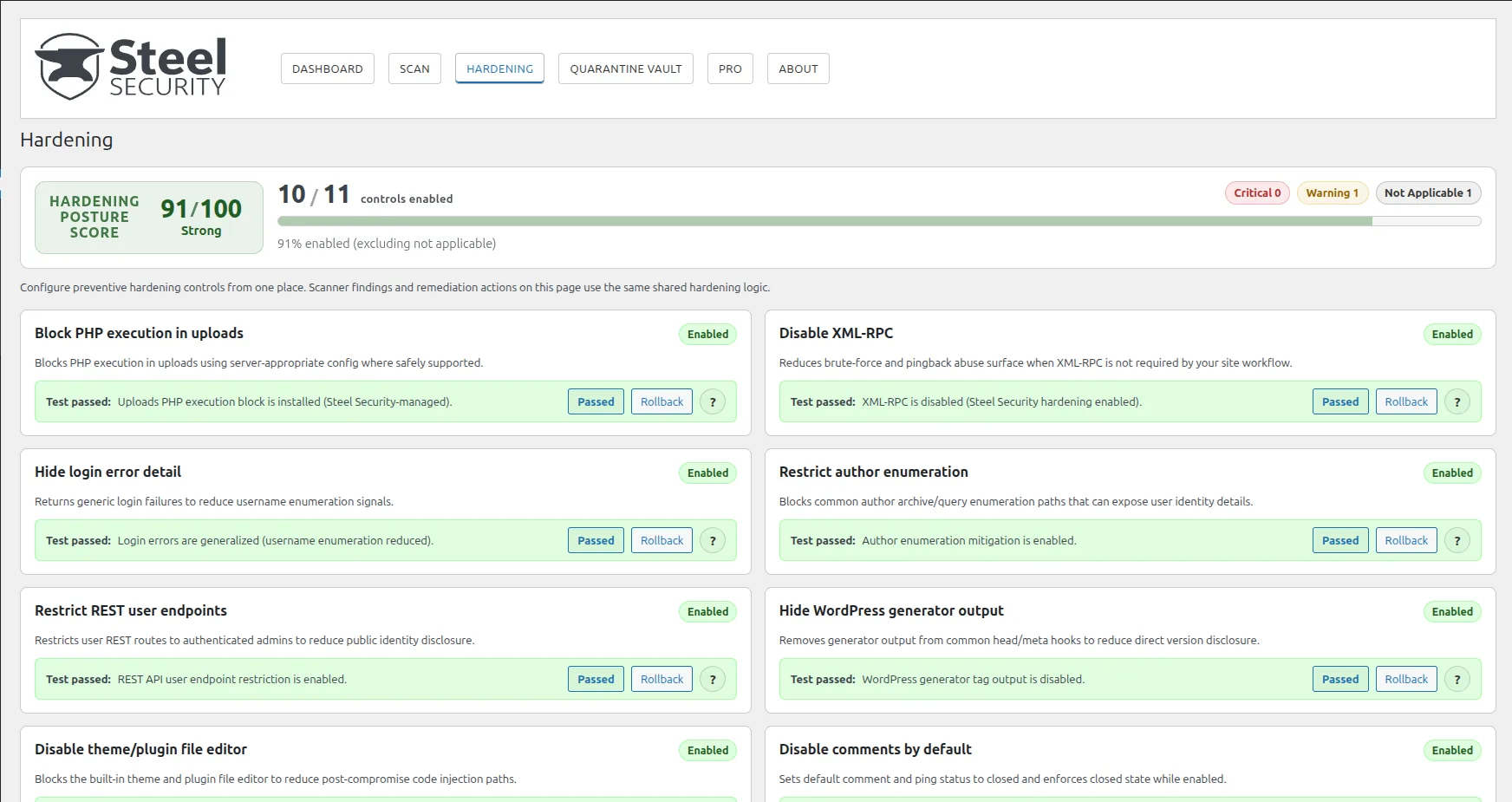The image size is (1512, 802).
Task: Click Enabled badge on Hide WordPress generator output
Action: (x=1452, y=611)
